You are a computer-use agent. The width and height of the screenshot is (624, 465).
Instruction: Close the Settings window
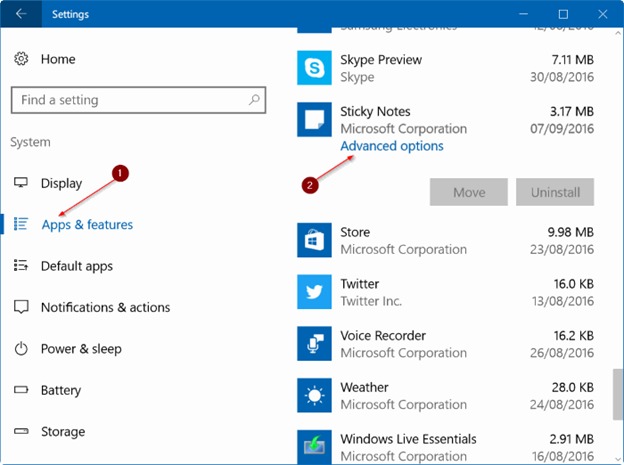point(603,14)
